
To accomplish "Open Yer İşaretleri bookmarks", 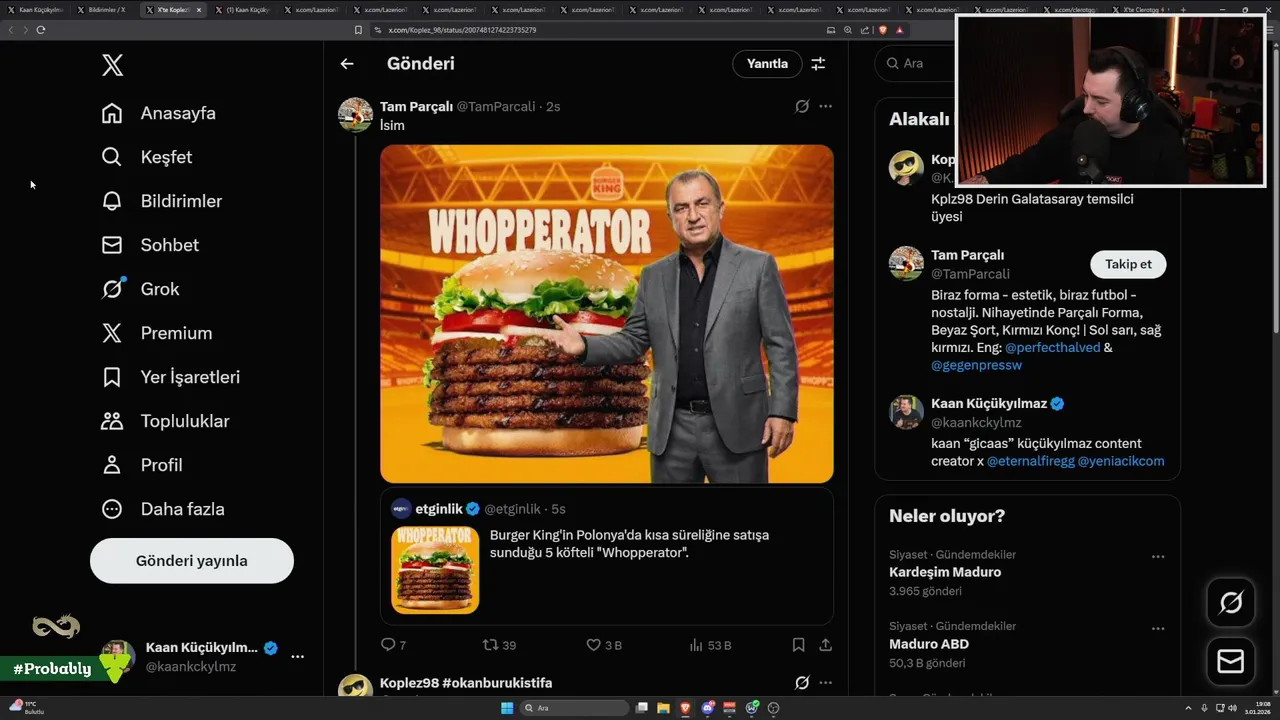I will click(171, 377).
